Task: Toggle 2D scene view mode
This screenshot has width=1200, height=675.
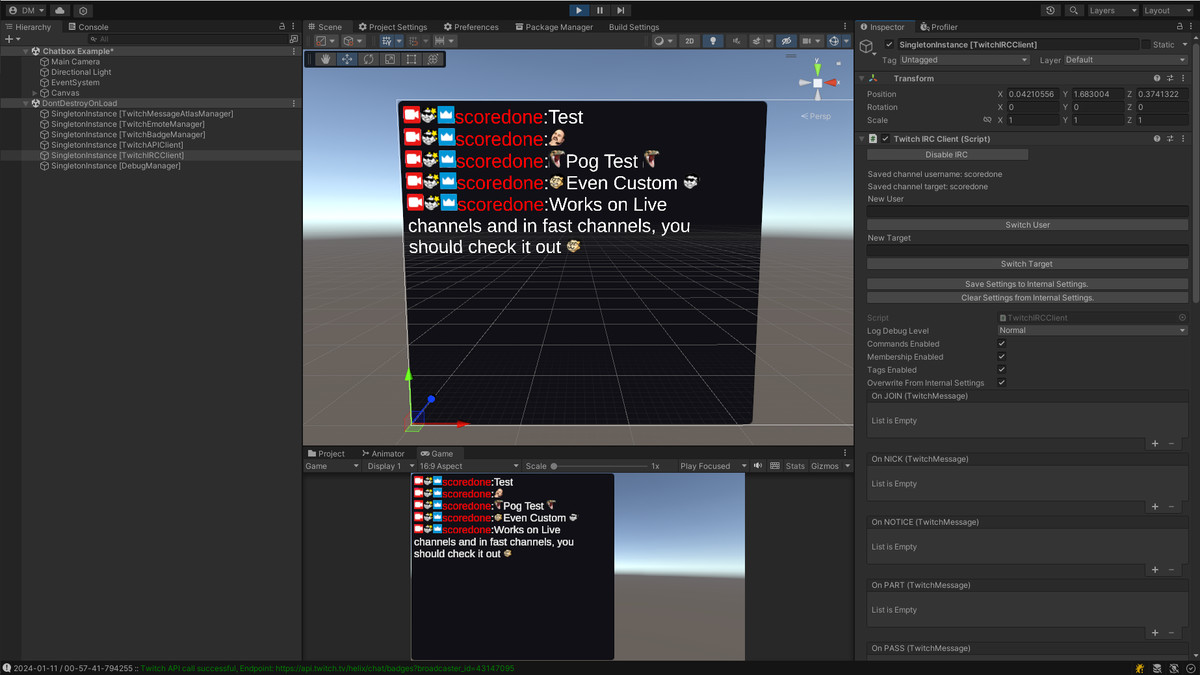Action: (689, 41)
